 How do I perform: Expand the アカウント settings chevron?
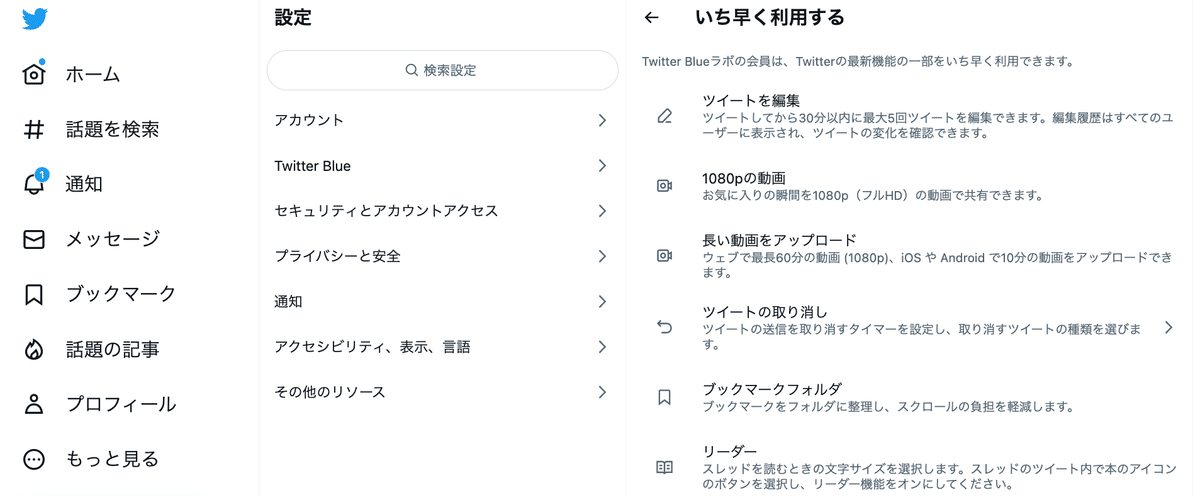click(x=602, y=120)
